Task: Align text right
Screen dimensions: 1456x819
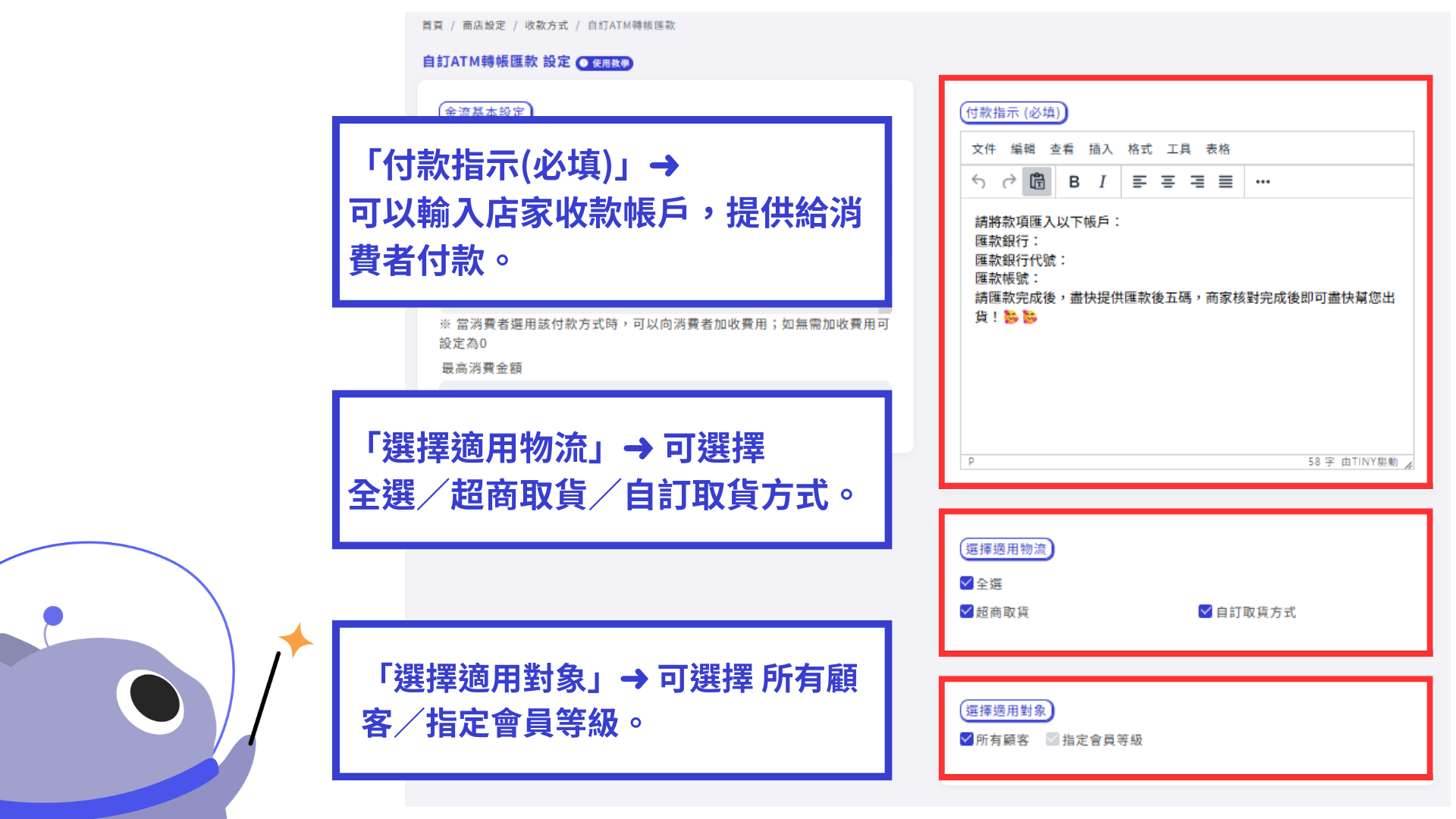Action: [x=1197, y=182]
